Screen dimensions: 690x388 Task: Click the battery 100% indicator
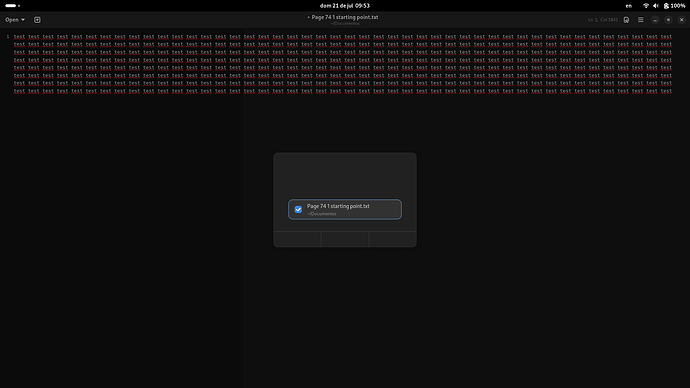click(675, 6)
